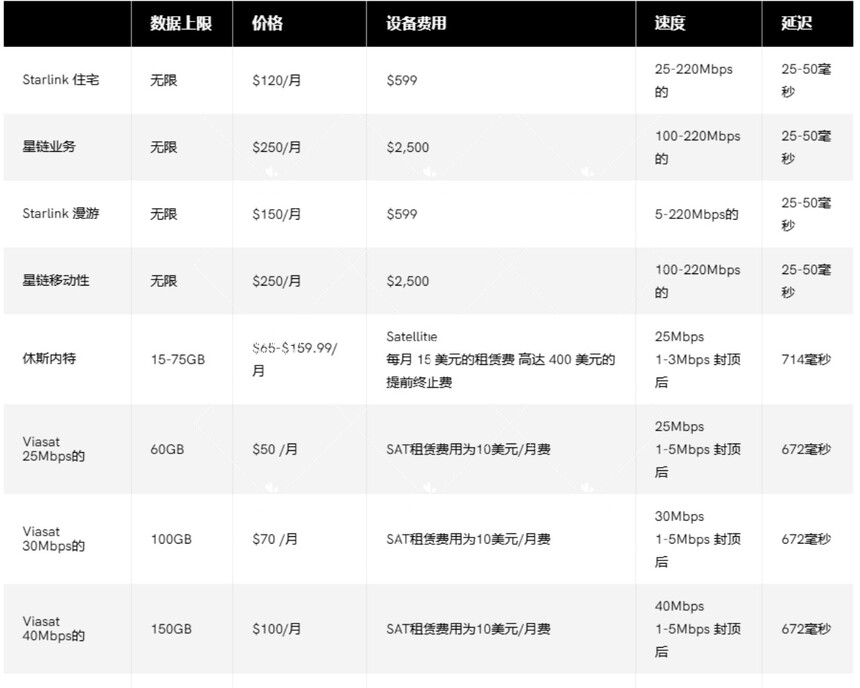Click "$250/月" in the 星链移动性 row
Image resolution: width=860 pixels, height=688 pixels.
click(276, 281)
